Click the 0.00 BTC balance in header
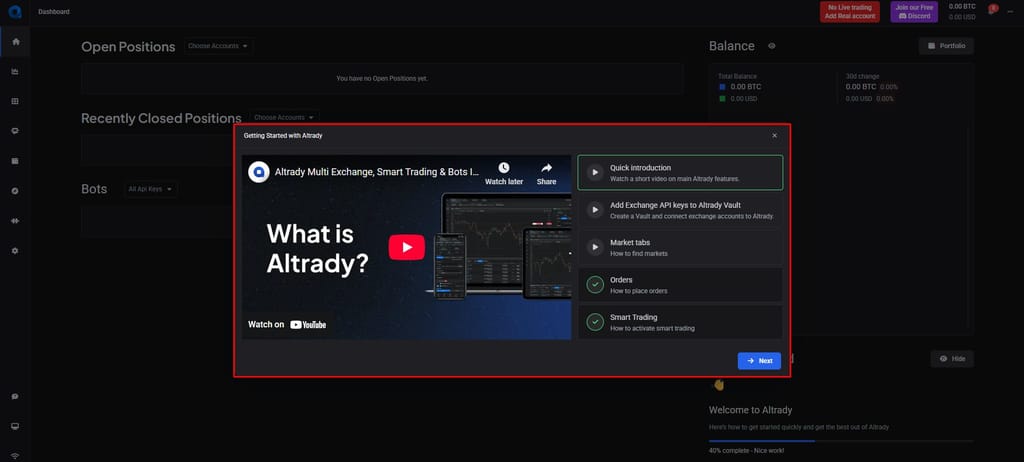This screenshot has width=1024, height=462. 962,7
